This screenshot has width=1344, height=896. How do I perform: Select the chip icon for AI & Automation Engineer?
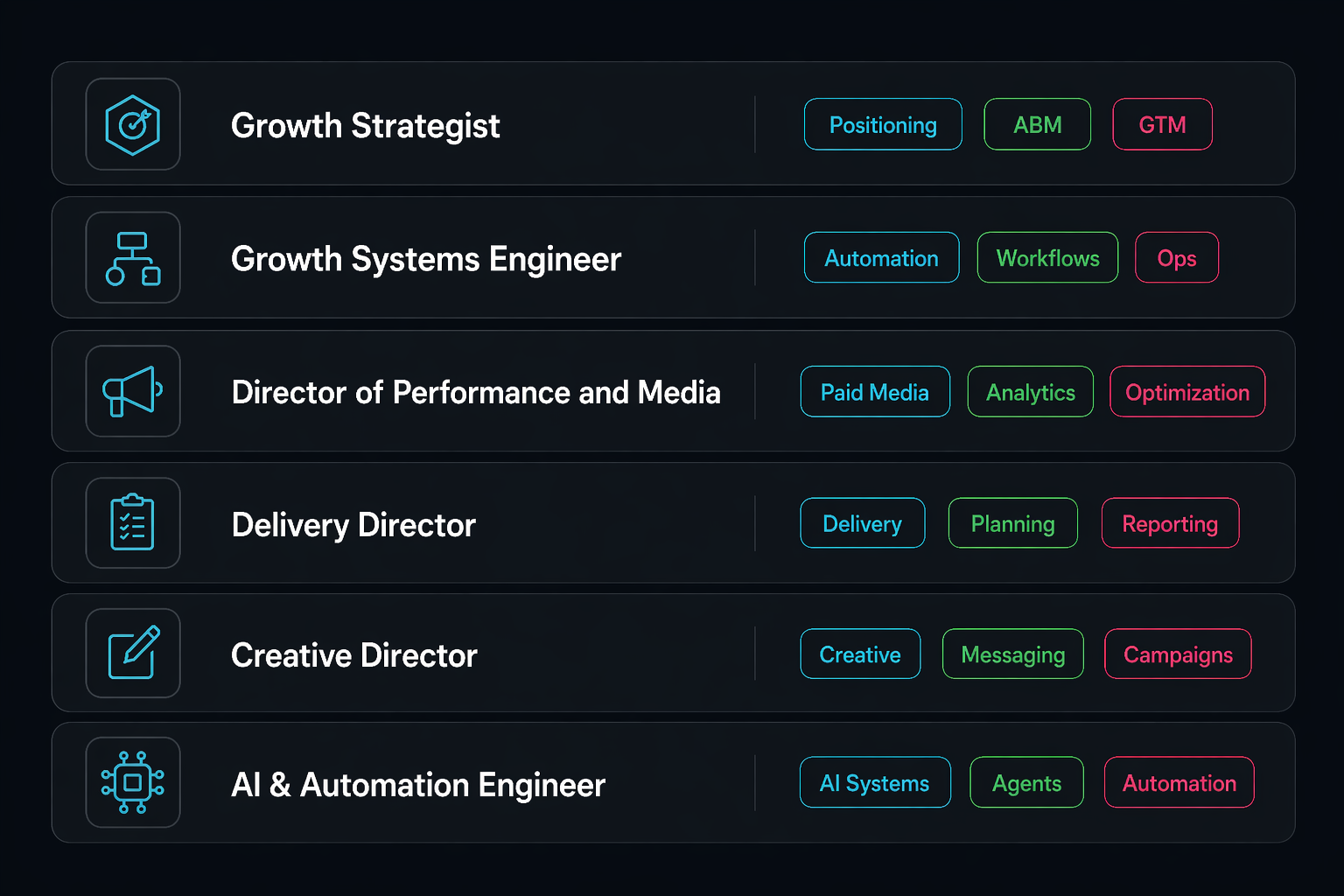133,782
